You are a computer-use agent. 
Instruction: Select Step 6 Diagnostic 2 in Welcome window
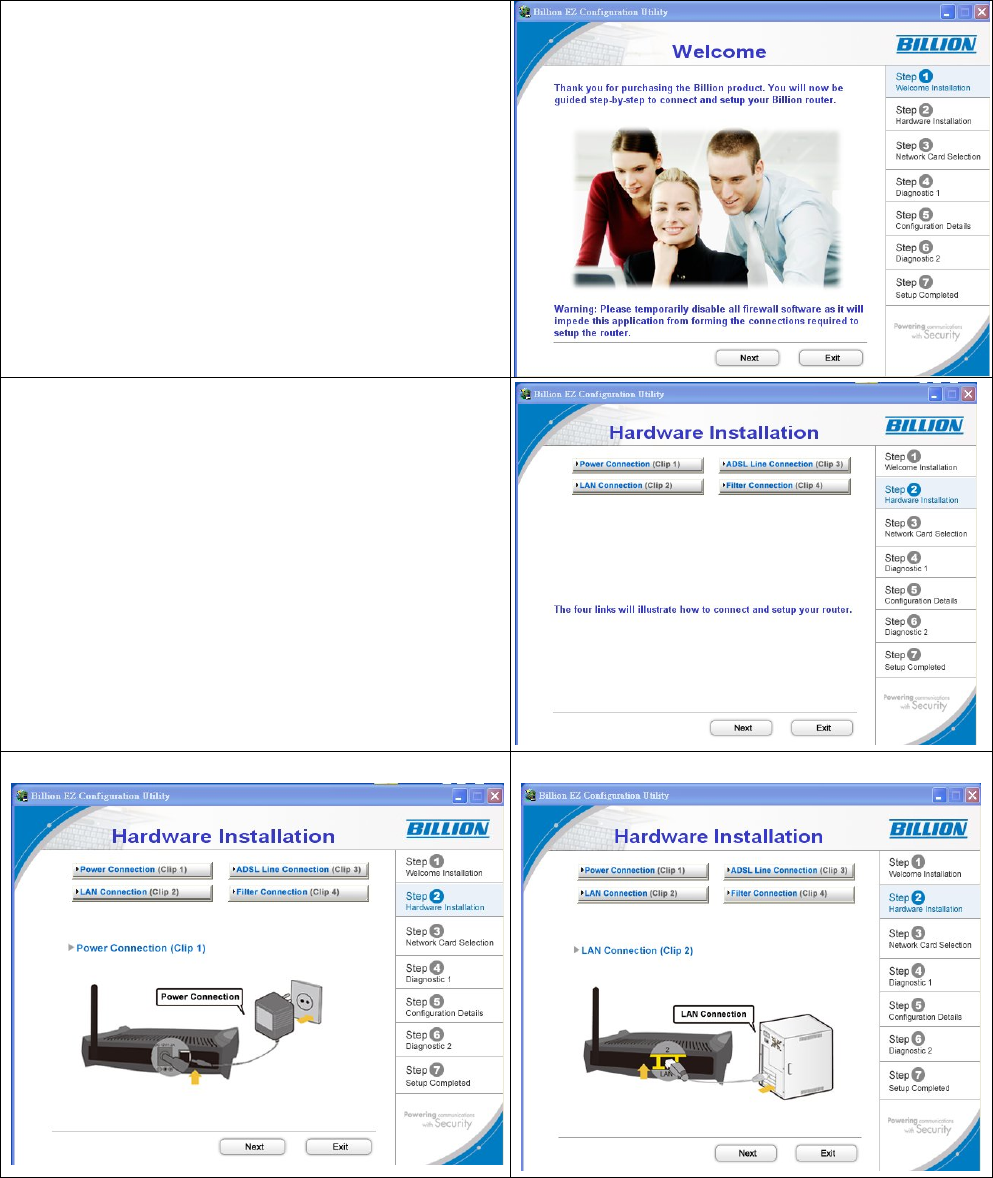coord(937,252)
